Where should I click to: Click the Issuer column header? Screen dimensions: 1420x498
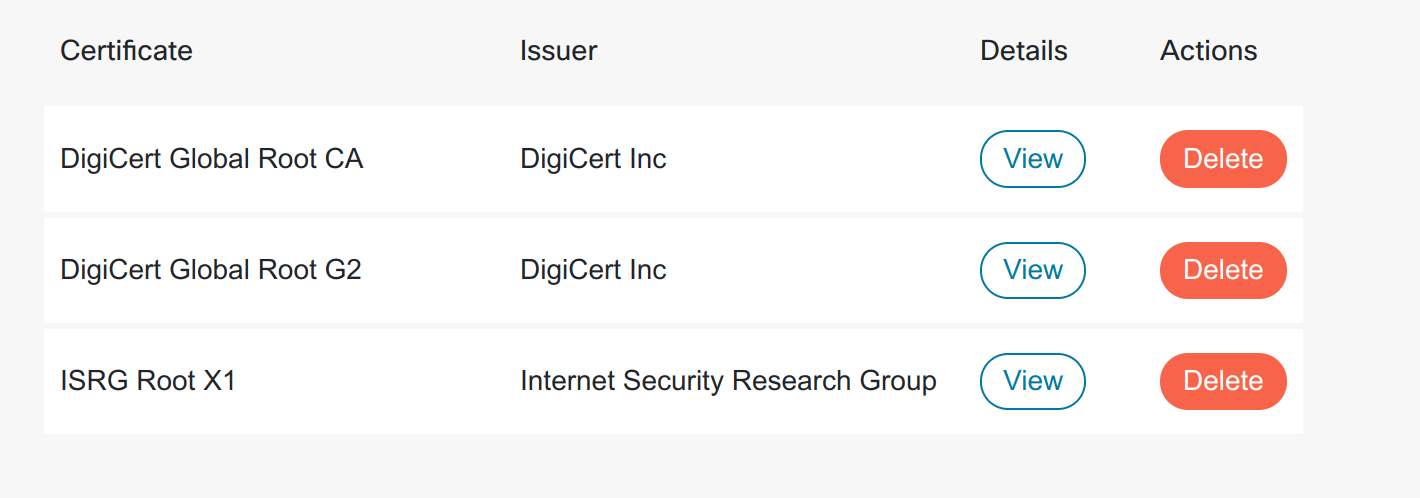pos(558,51)
